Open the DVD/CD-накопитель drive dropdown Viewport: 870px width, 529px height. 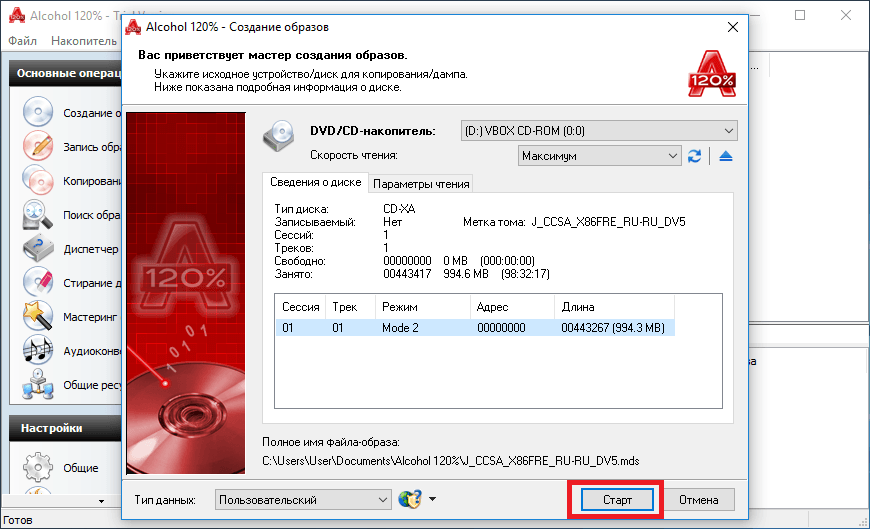[599, 131]
